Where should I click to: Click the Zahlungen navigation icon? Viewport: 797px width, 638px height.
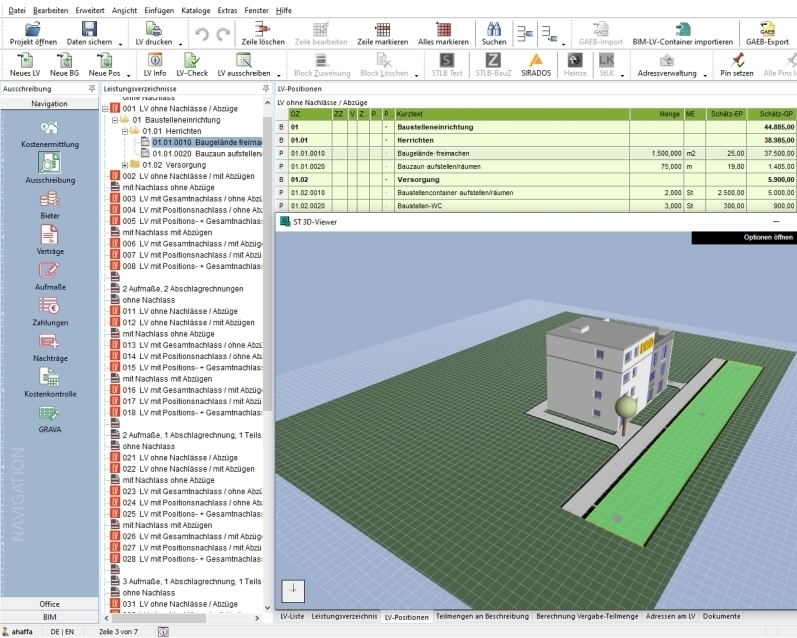[x=49, y=307]
